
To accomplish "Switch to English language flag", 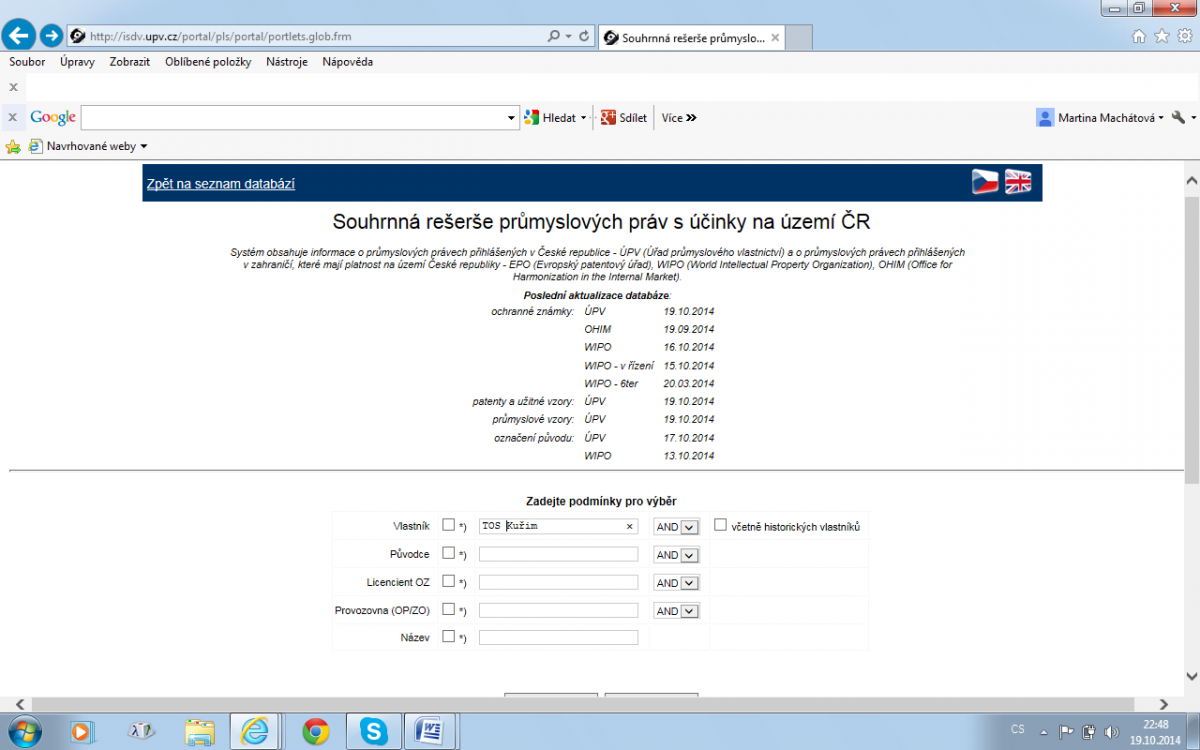I will click(1018, 182).
